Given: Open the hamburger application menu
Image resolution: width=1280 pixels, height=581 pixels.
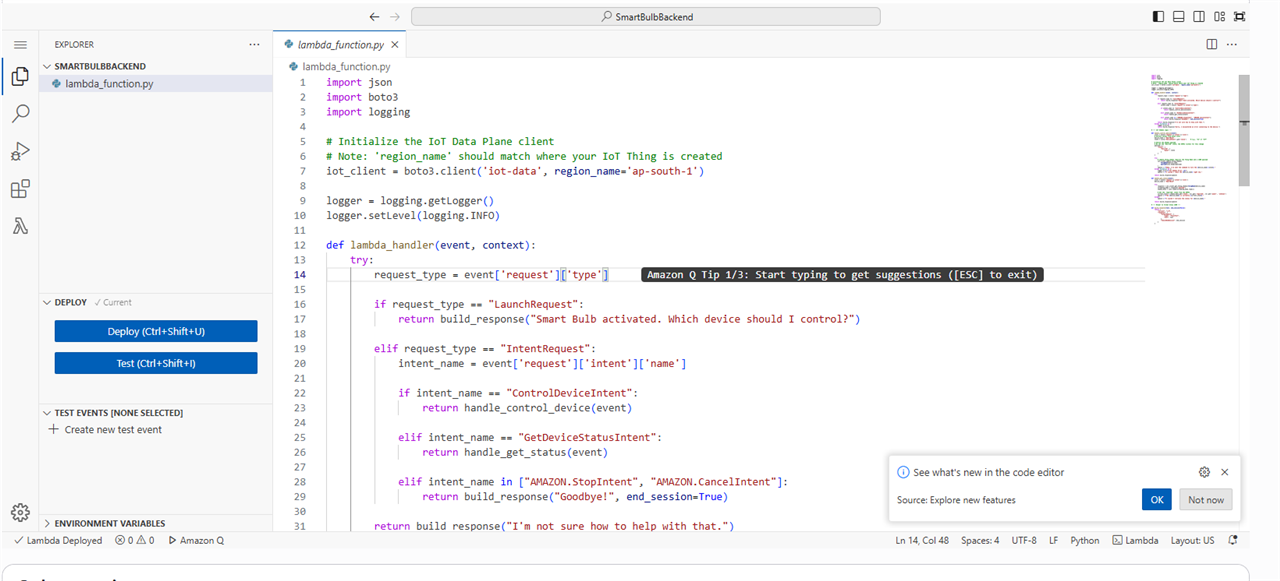Looking at the screenshot, I should point(20,45).
